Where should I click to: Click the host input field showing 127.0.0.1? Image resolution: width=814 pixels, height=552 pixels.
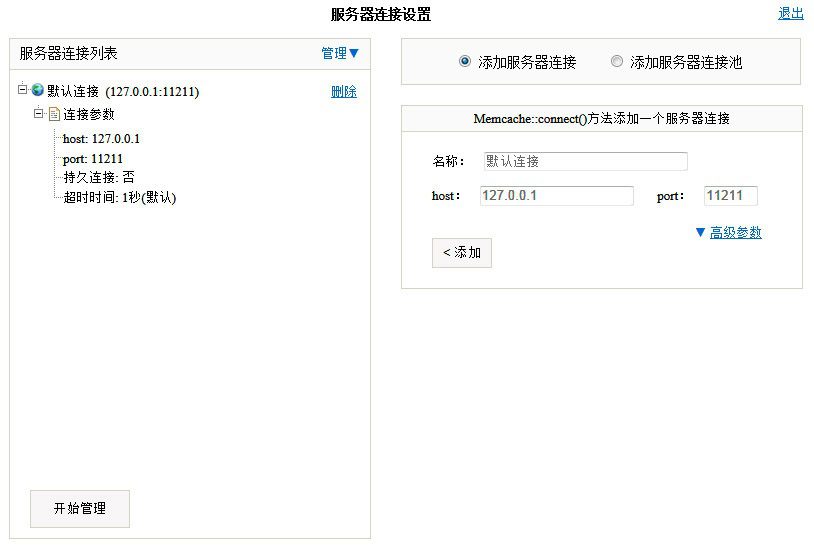[x=556, y=196]
